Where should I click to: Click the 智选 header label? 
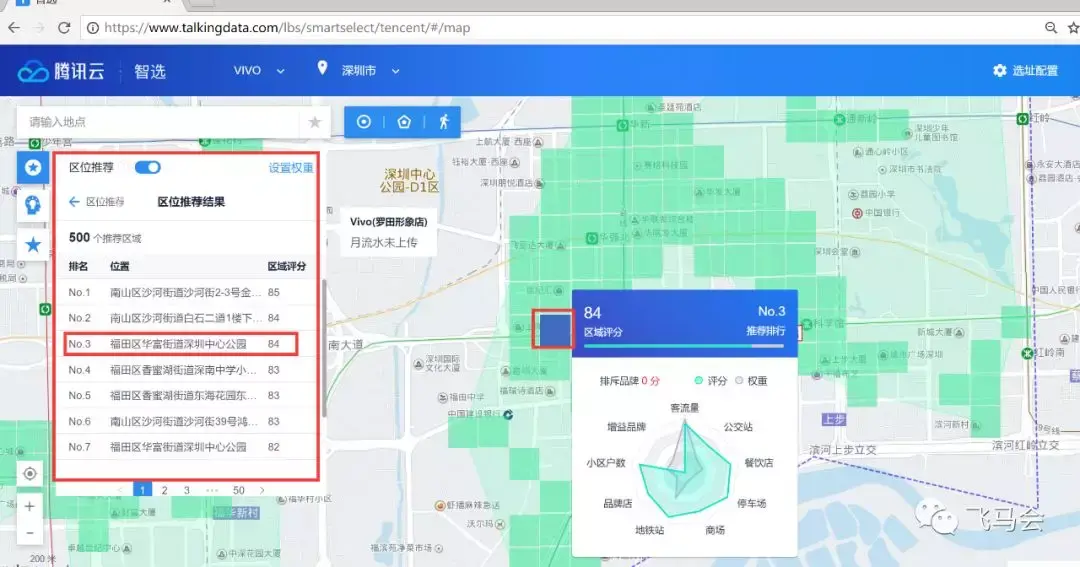(x=150, y=71)
